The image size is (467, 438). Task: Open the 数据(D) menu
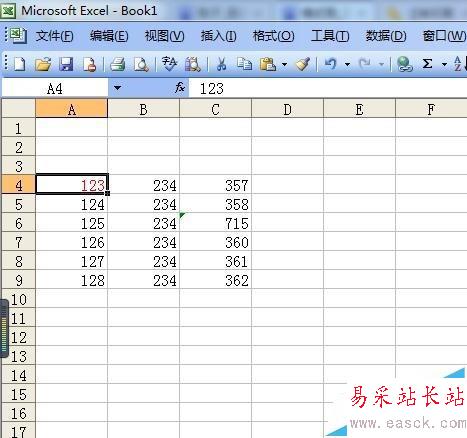click(x=386, y=36)
